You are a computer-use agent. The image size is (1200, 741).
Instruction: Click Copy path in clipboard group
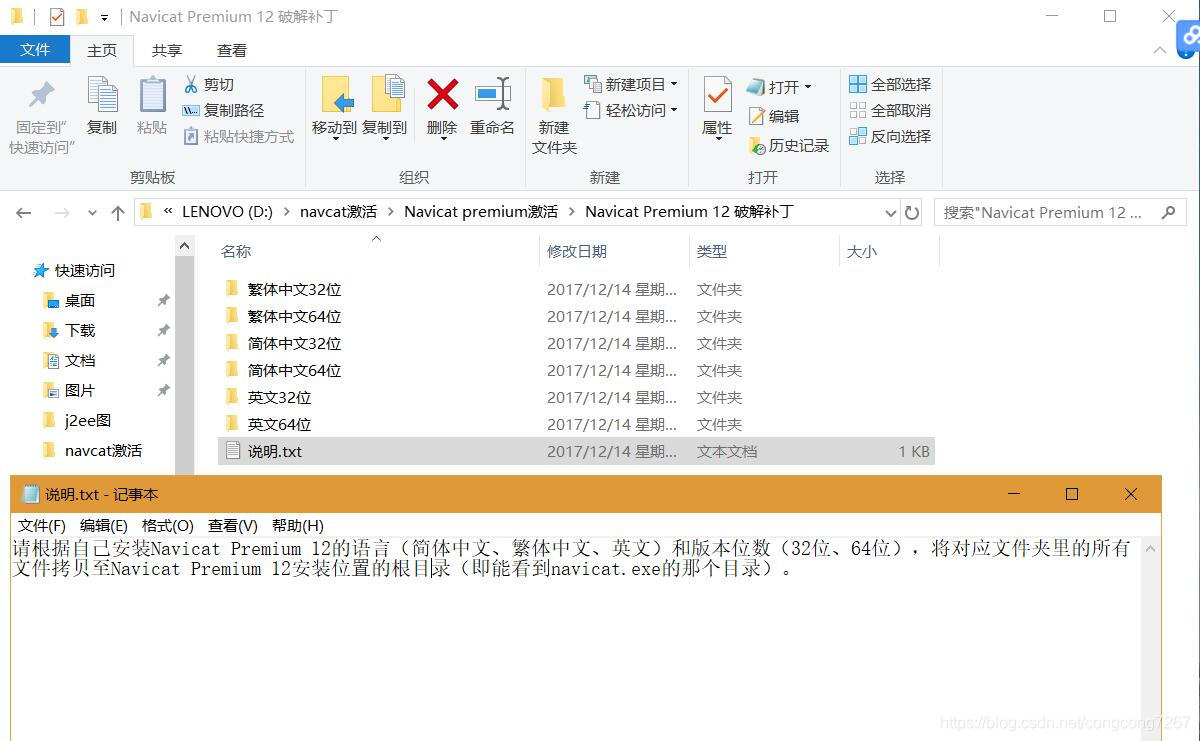223,110
